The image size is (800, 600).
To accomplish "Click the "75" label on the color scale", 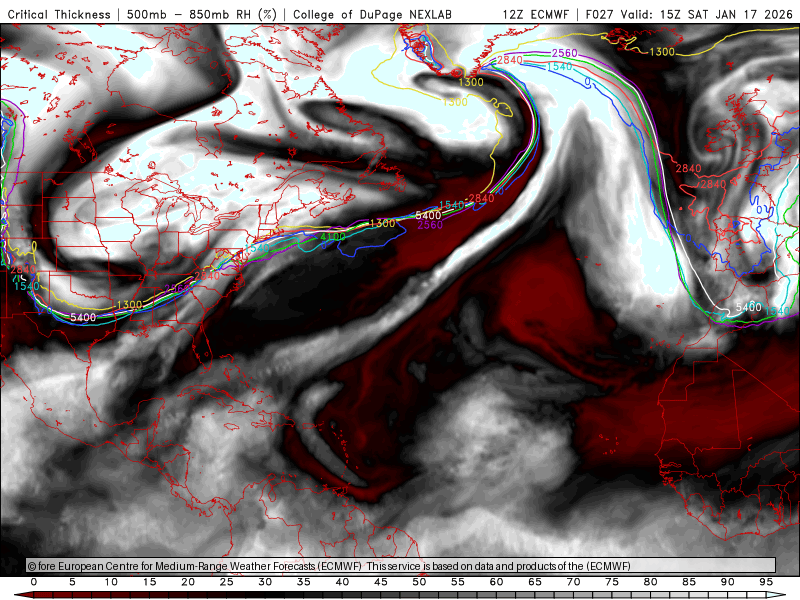I will coord(612,582).
